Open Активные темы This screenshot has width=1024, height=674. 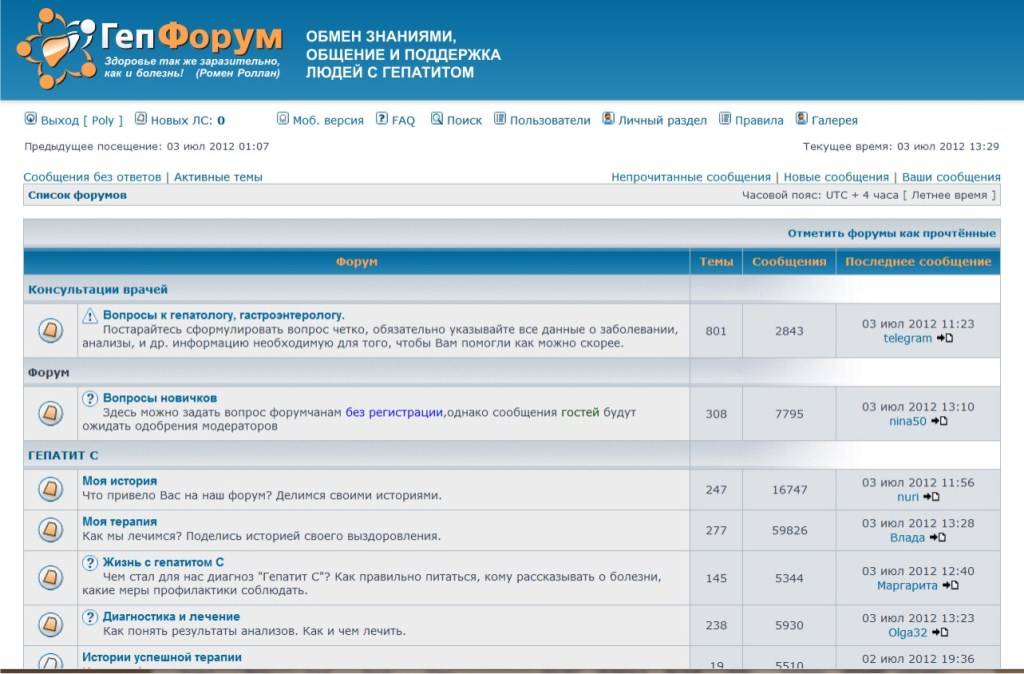(218, 177)
